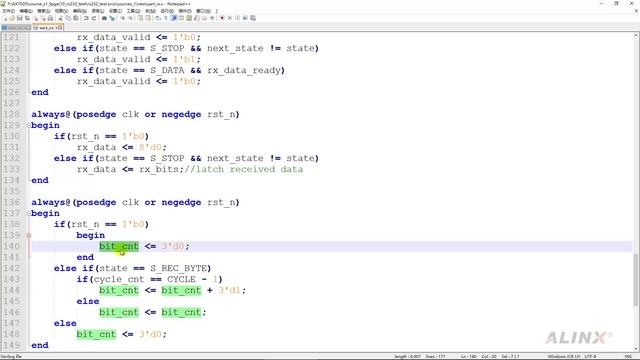Click rx_bits on line 133
The height and width of the screenshot is (360, 640).
[x=159, y=169]
